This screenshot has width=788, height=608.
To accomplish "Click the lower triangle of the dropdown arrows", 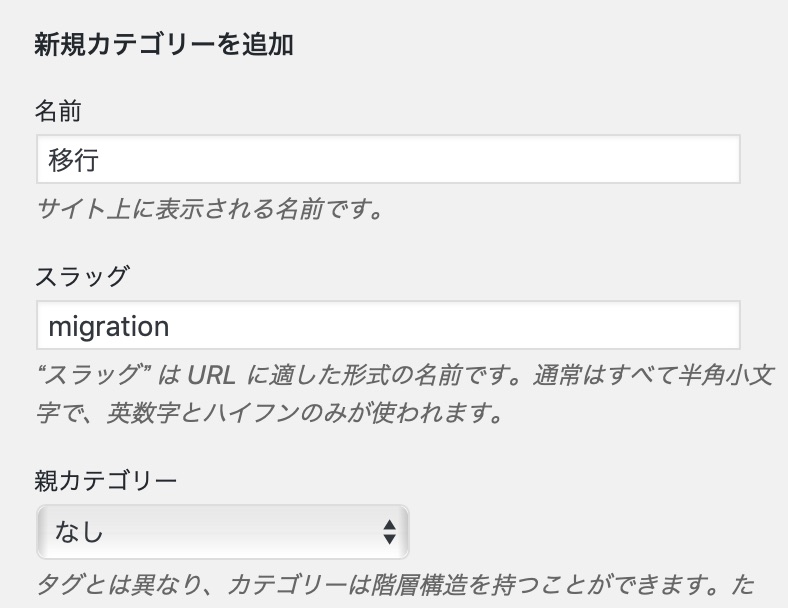I will 389,539.
